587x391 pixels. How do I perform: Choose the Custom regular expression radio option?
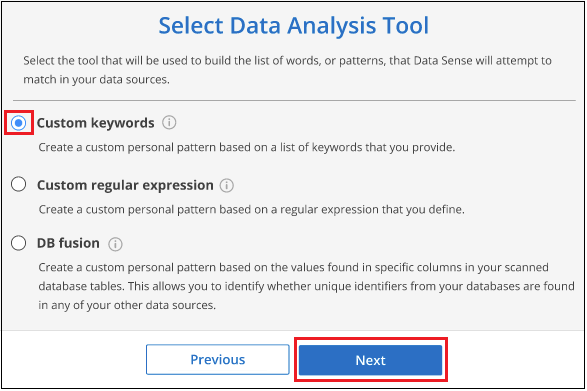18,184
